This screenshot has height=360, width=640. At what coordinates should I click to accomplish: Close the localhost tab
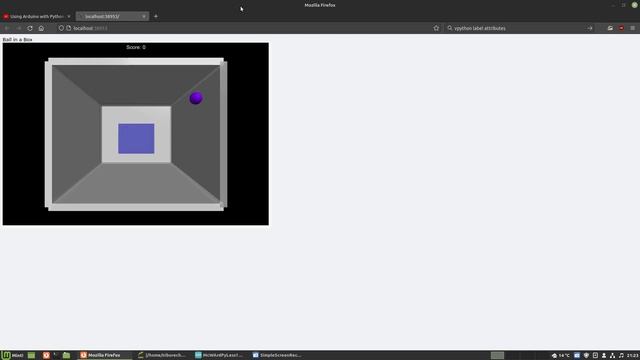click(x=144, y=16)
